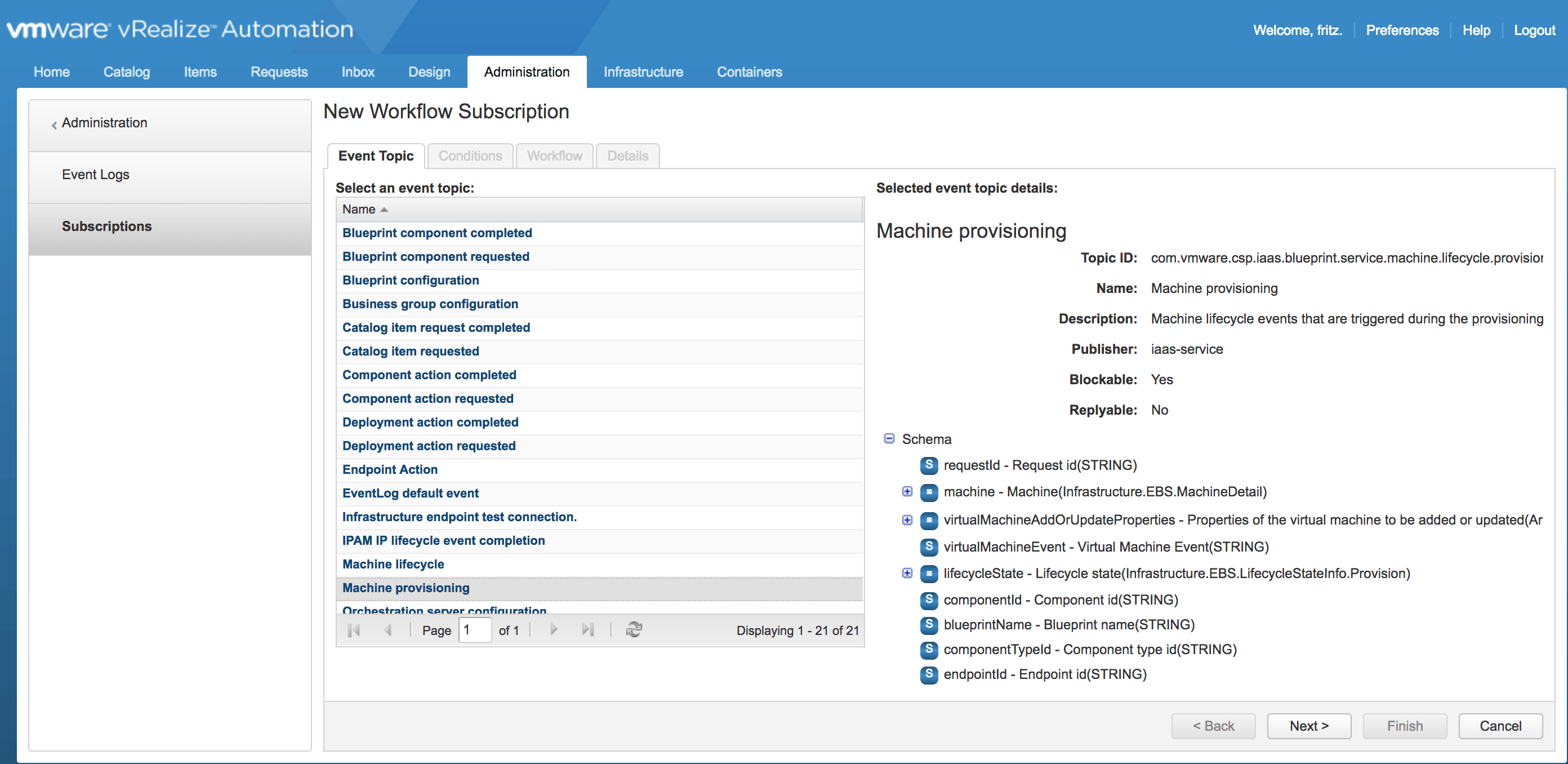Click the lifecycleState complex type icon
The height and width of the screenshot is (764, 1568).
coord(929,574)
